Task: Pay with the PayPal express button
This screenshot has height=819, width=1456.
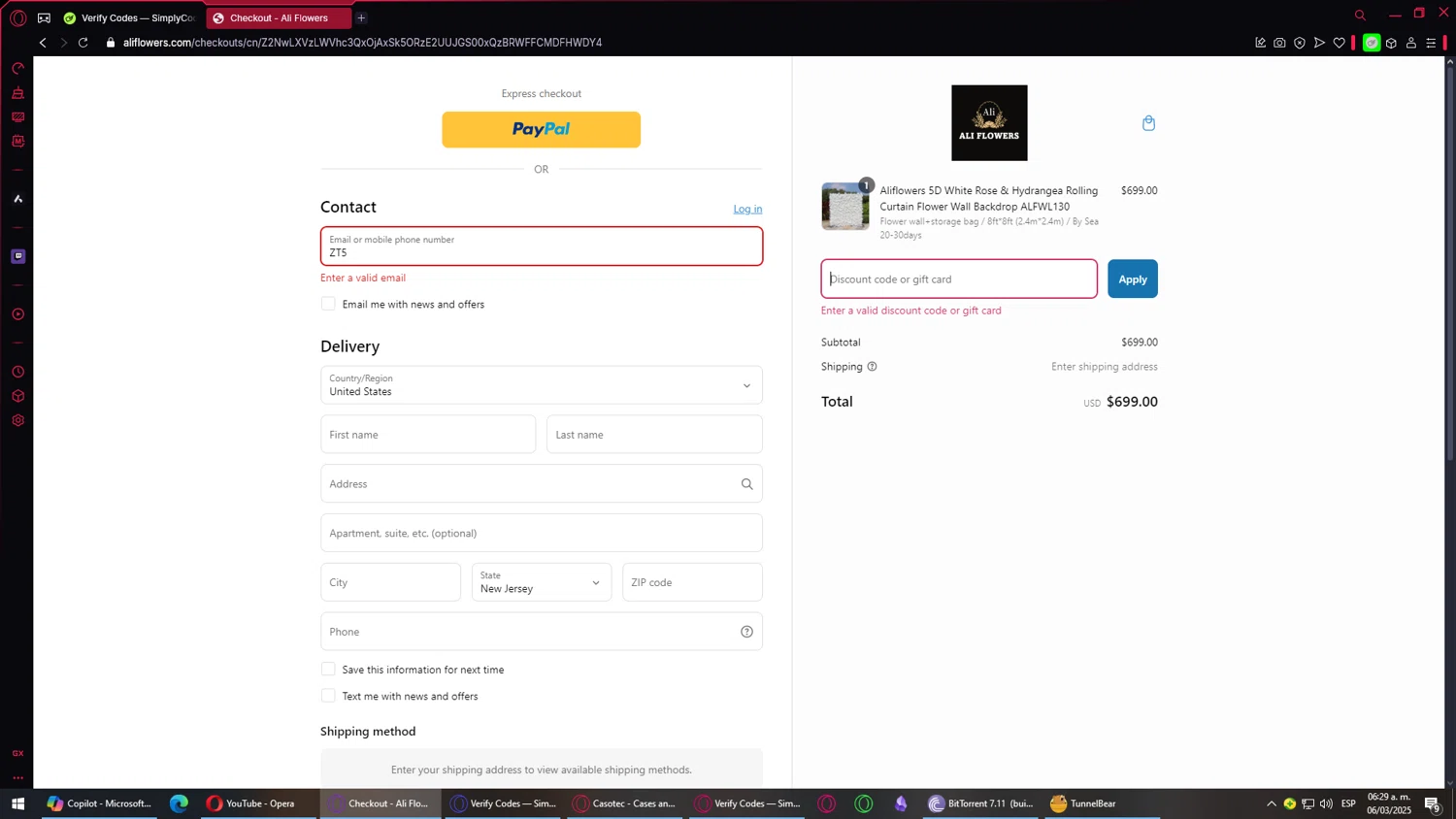Action: (x=541, y=129)
